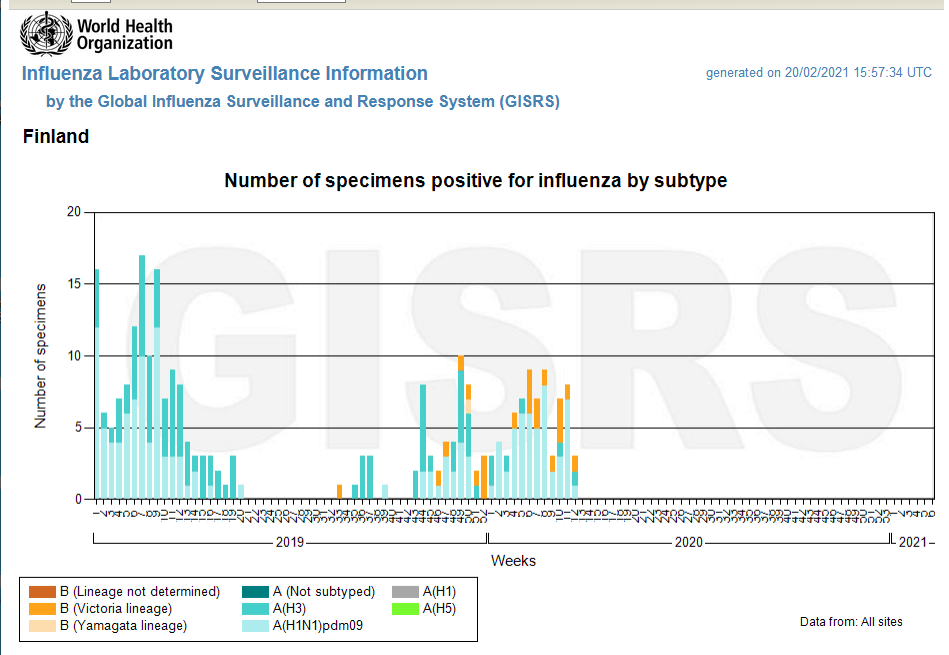
Task: Click the green A(H5) legend swatch
Action: click(406, 609)
